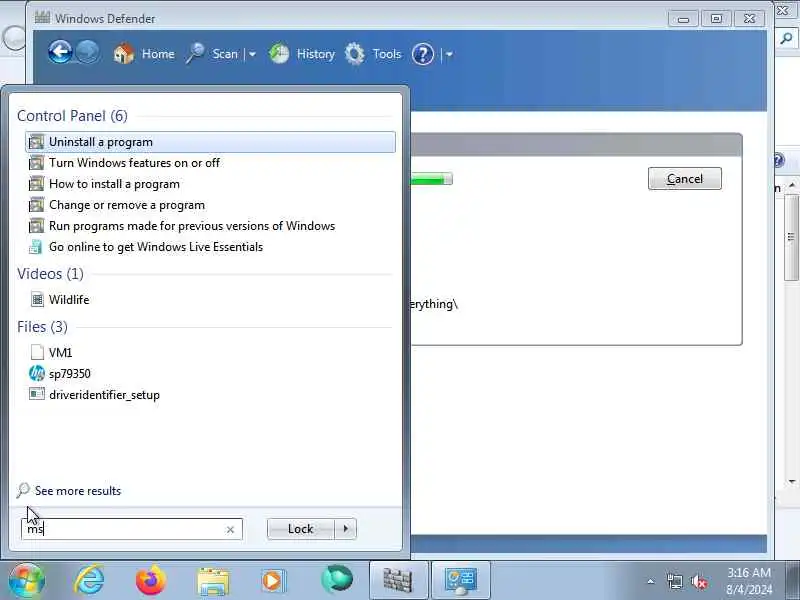Click background window scrollbar down arrow

(x=792, y=481)
